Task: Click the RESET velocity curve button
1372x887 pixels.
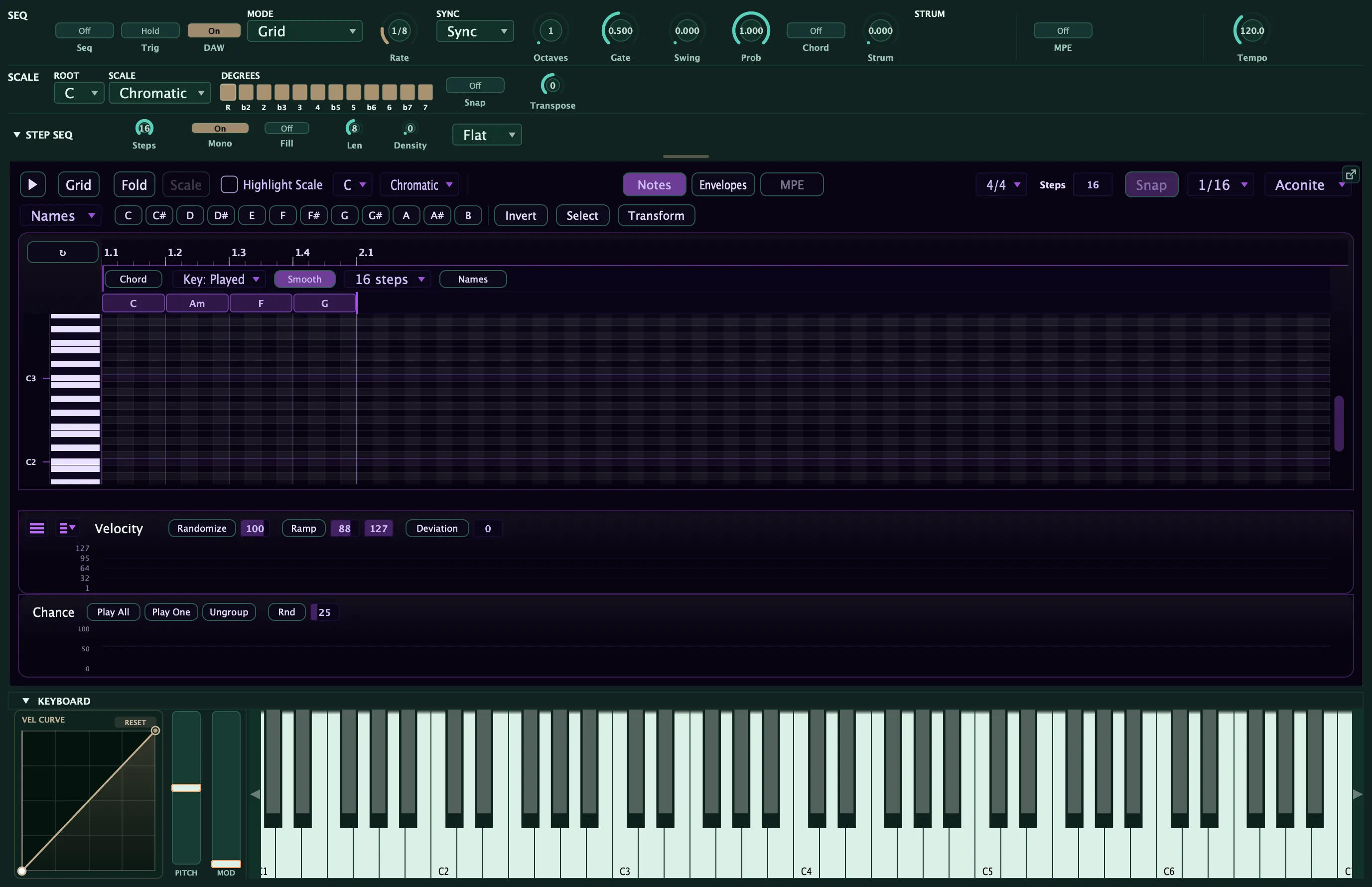Action: 136,722
